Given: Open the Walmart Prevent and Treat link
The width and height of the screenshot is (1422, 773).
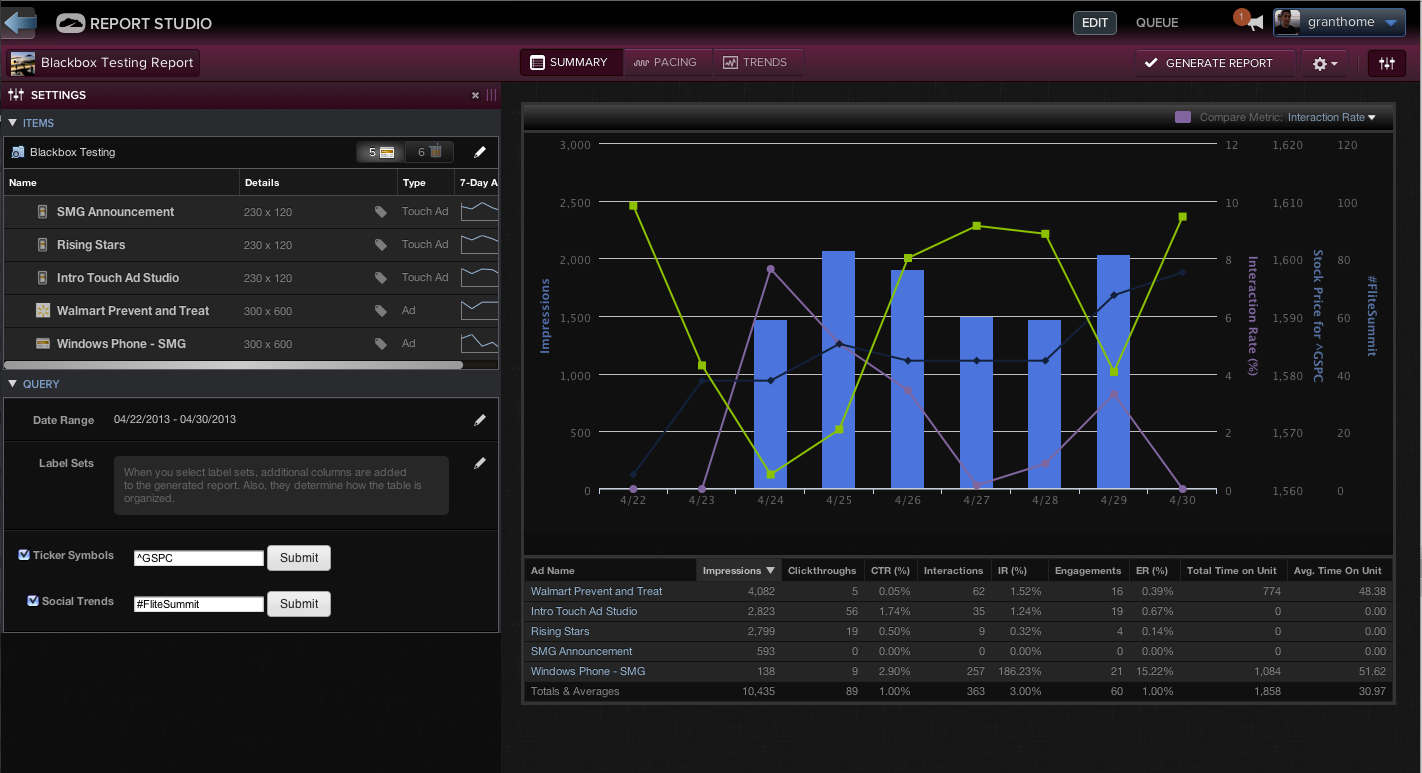Looking at the screenshot, I should [596, 591].
